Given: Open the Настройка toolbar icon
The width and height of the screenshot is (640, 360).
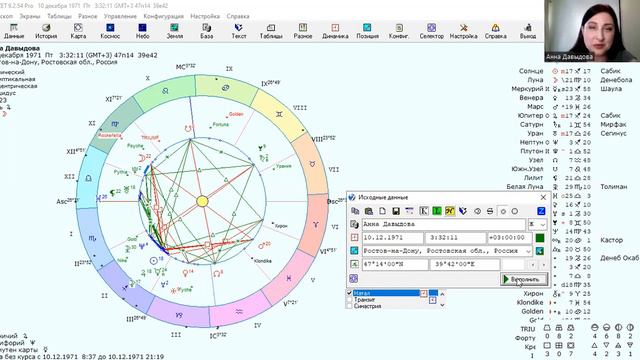Looking at the screenshot, I should pyautogui.click(x=464, y=31).
